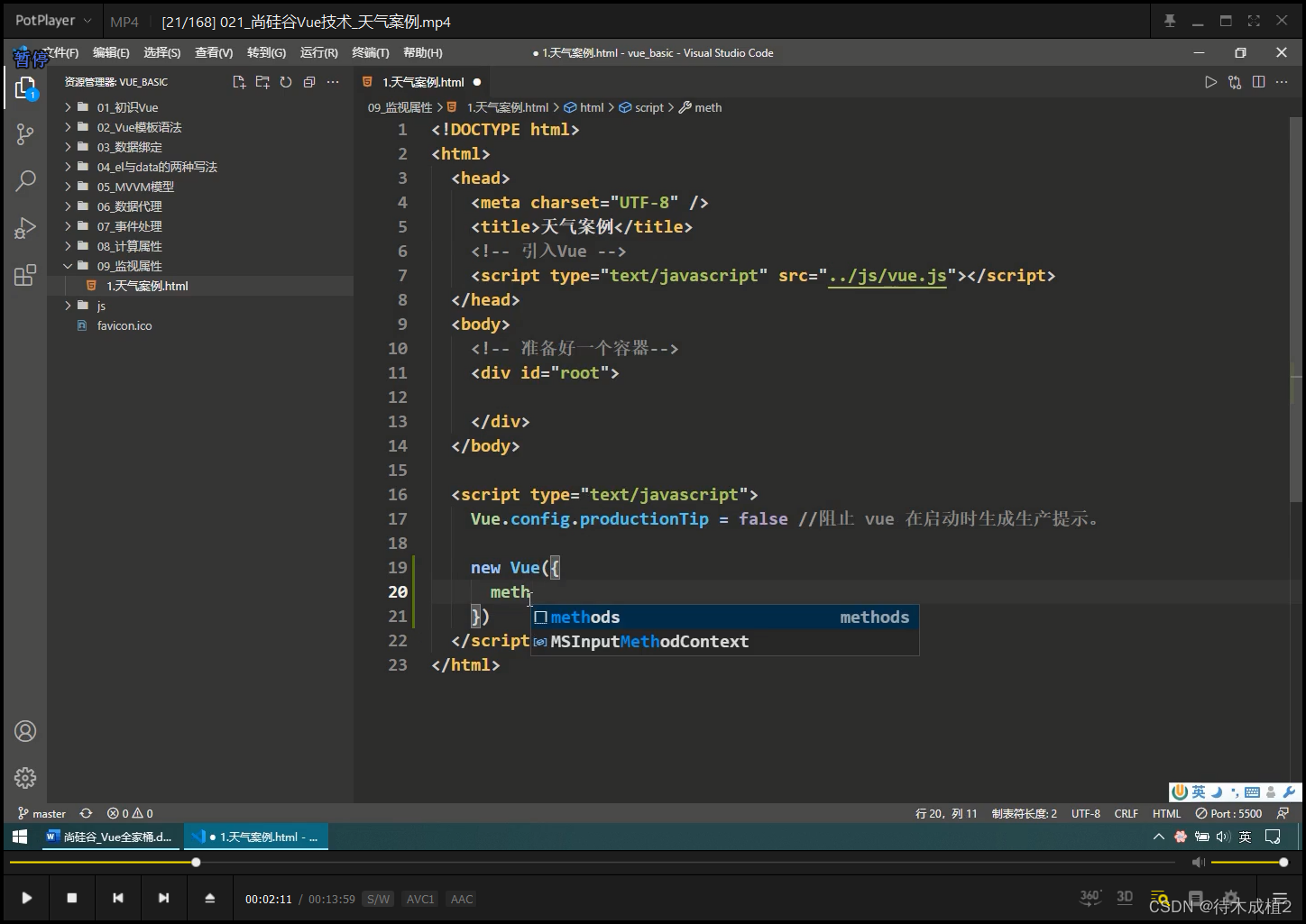Expand the js folder in explorer
The image size is (1306, 924).
click(x=200, y=306)
